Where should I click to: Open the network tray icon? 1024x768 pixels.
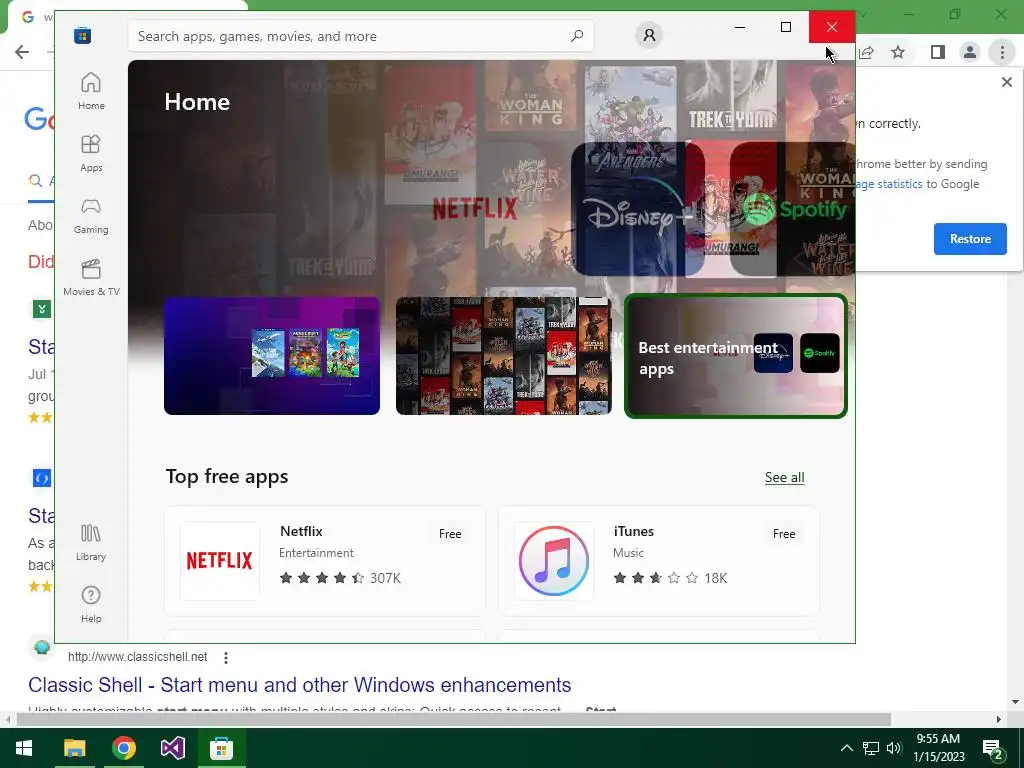click(871, 748)
